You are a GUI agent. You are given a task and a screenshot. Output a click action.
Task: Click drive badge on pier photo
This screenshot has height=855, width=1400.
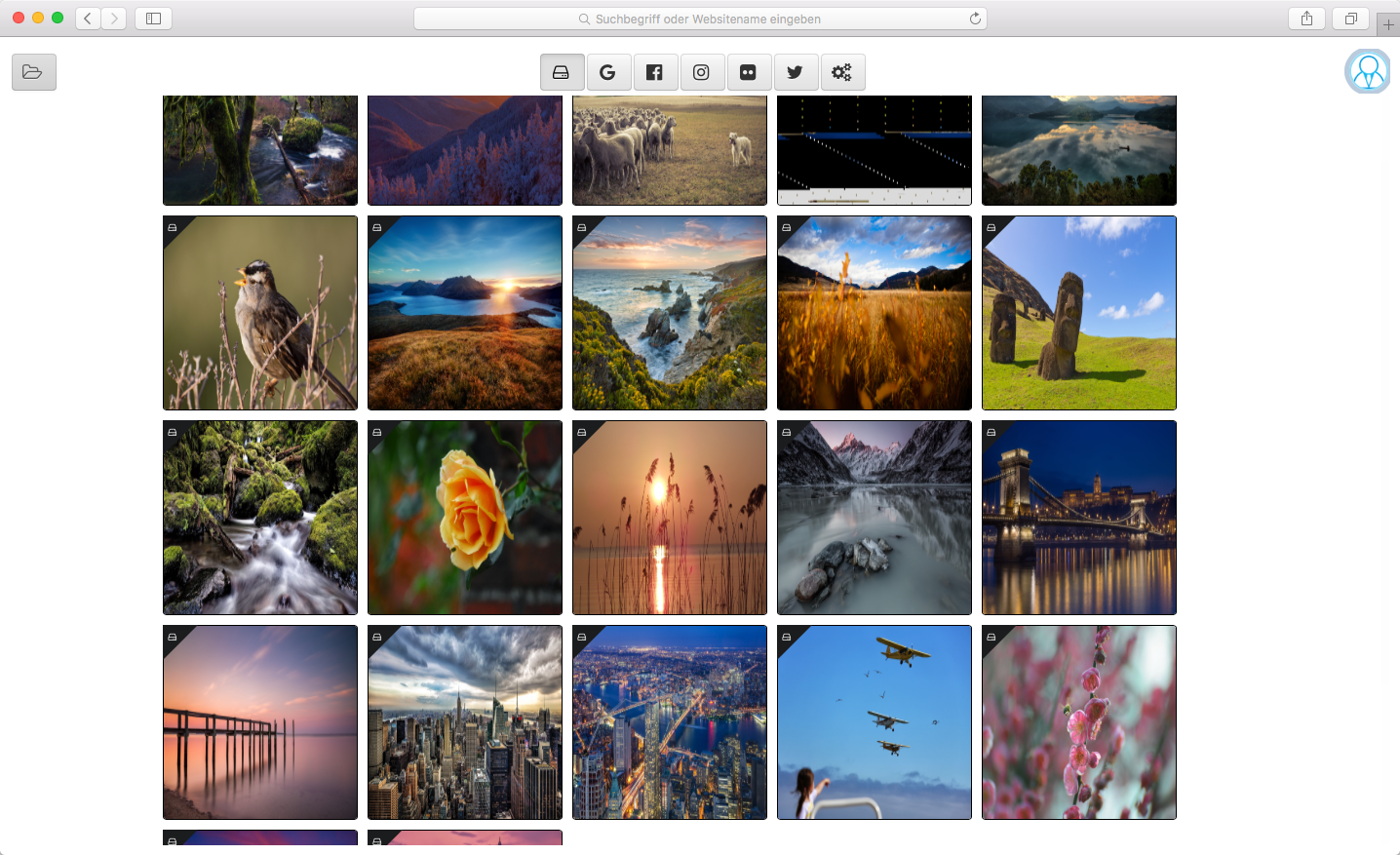point(173,637)
